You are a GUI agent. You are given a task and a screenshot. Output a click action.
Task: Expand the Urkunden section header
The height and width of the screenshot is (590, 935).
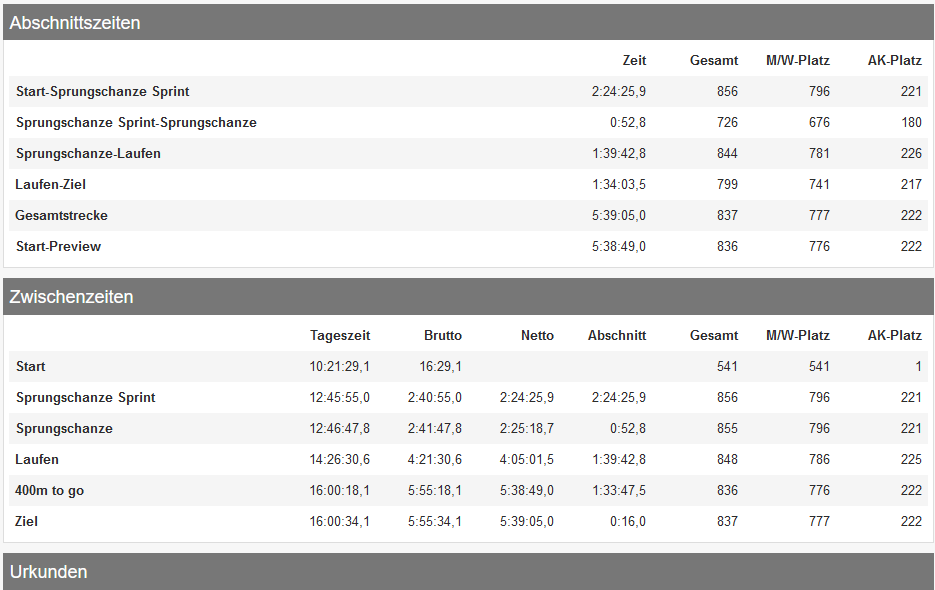(x=49, y=572)
